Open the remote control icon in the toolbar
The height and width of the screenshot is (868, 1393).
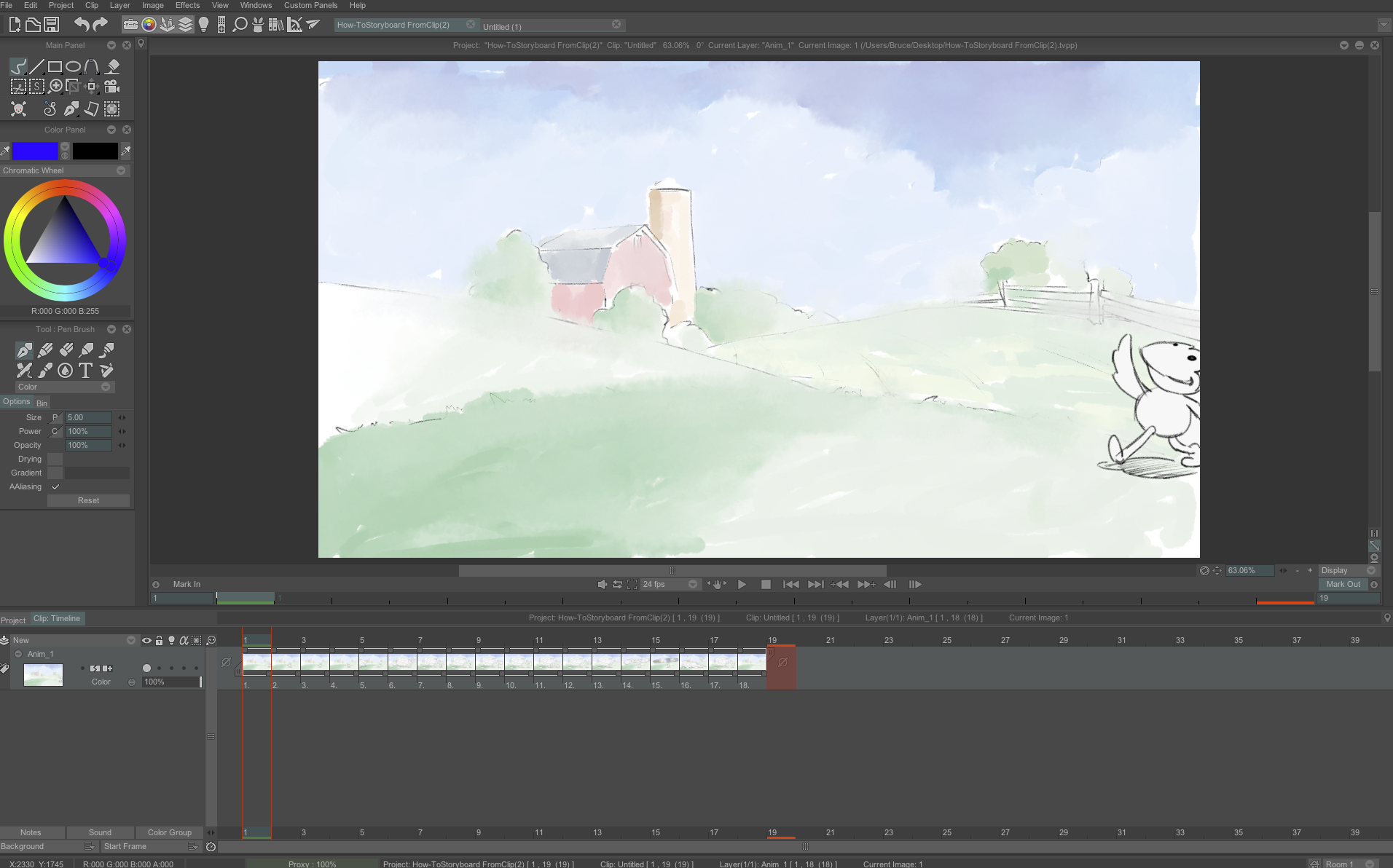tap(221, 25)
